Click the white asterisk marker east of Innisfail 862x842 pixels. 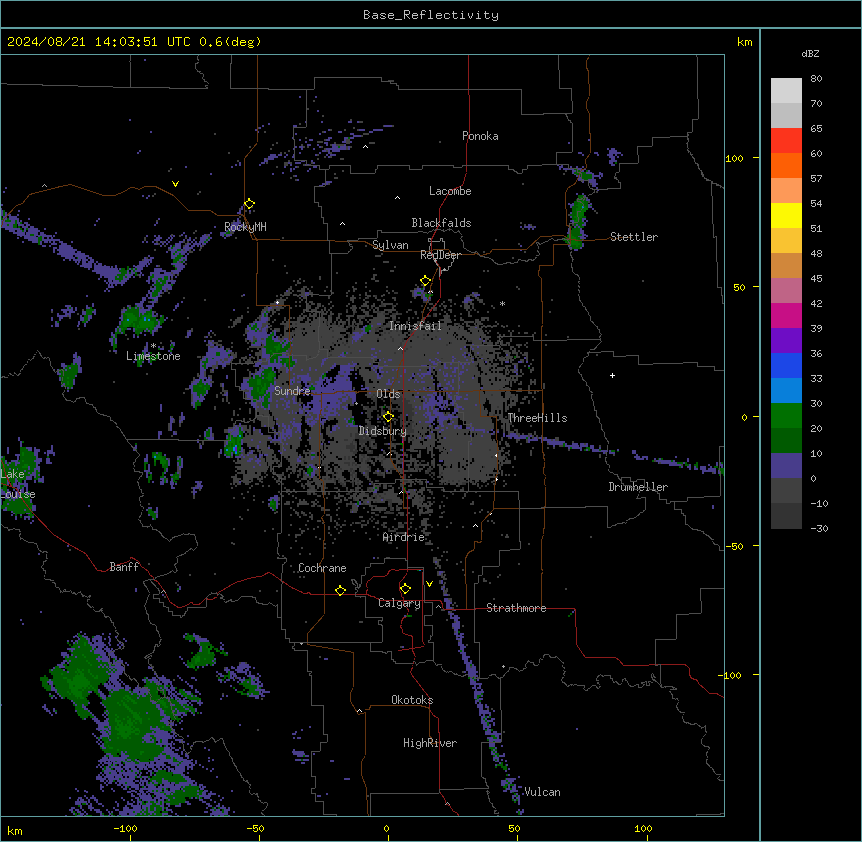click(502, 303)
